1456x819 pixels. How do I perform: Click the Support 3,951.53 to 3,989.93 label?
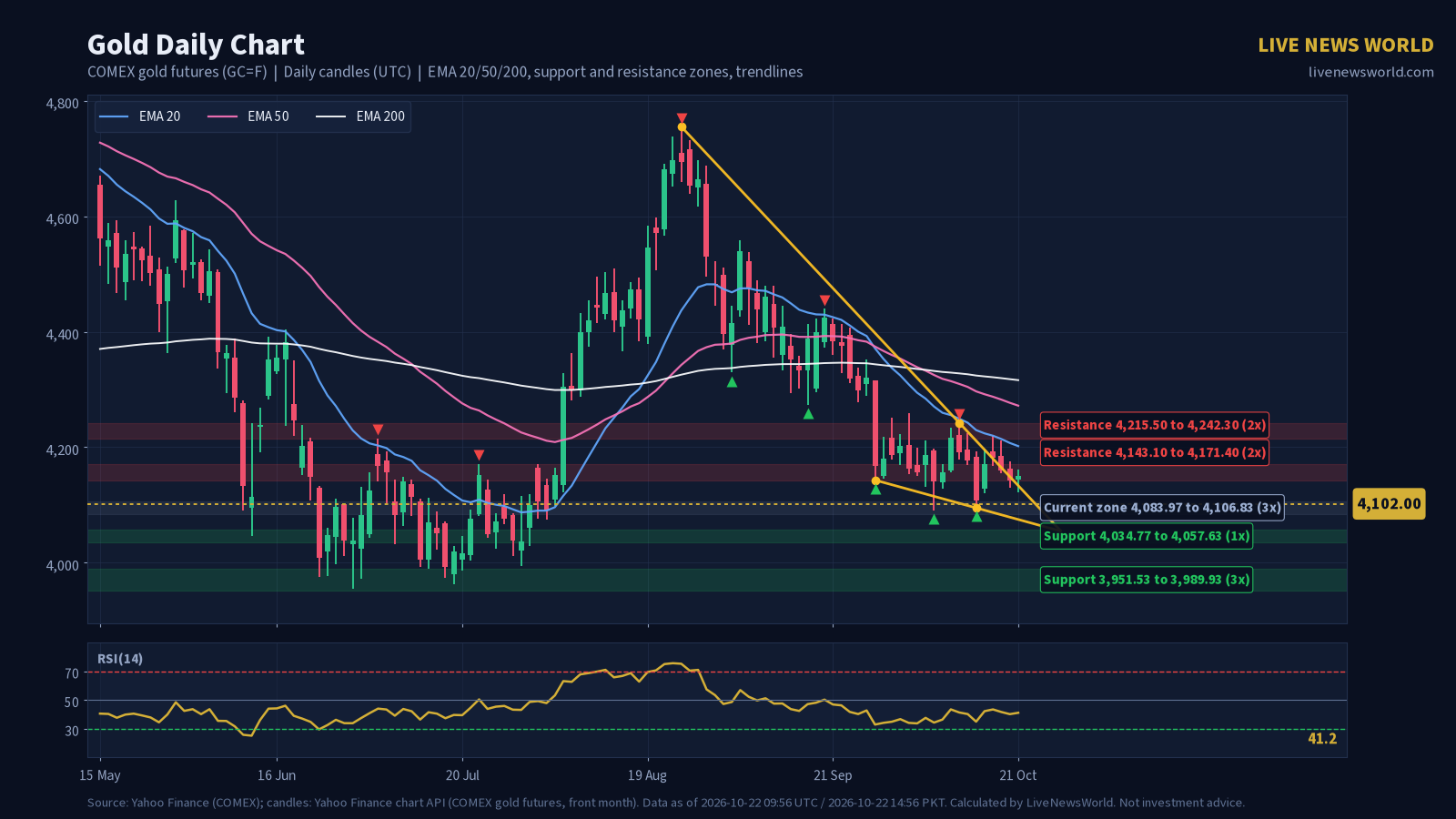click(x=1147, y=580)
